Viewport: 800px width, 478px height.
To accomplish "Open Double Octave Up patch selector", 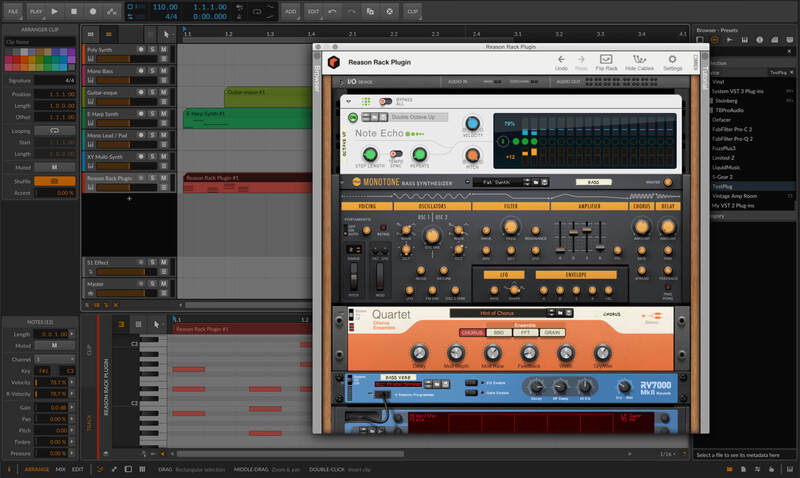I will pos(418,117).
